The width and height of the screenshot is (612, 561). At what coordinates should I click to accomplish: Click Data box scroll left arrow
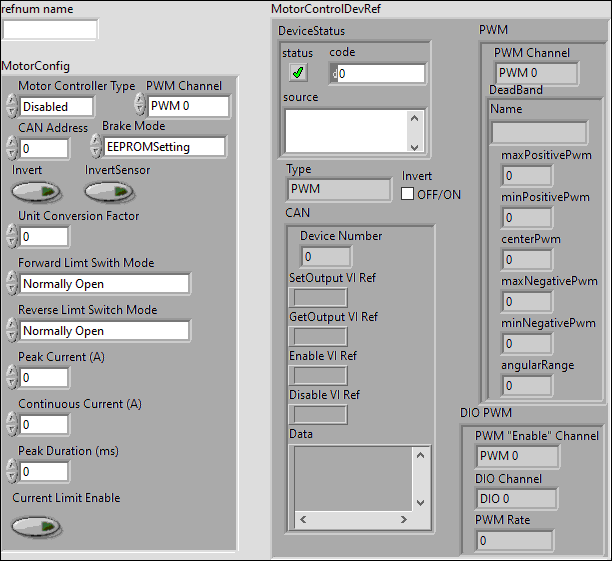pyautogui.click(x=303, y=519)
